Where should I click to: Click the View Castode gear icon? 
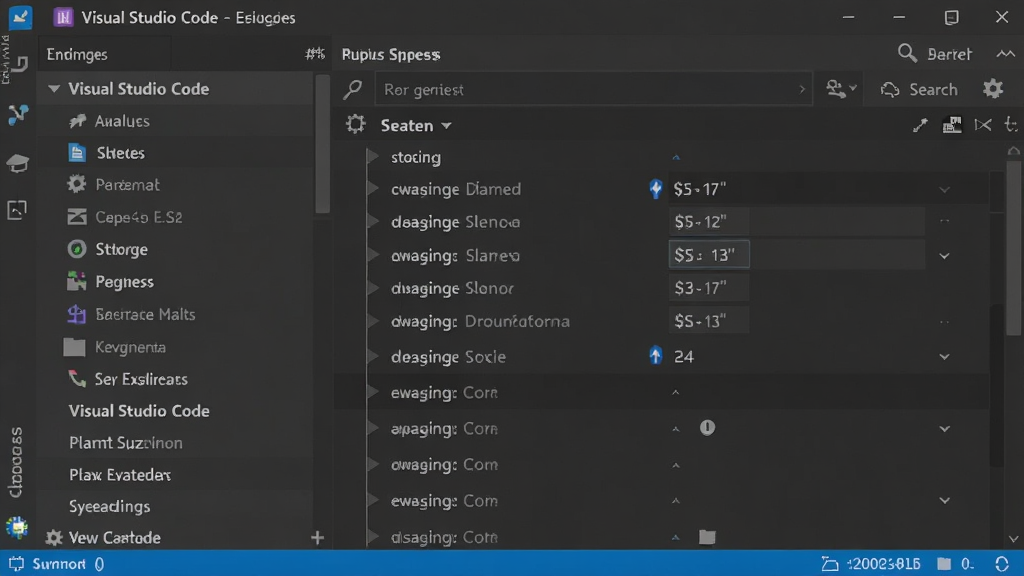coord(54,537)
